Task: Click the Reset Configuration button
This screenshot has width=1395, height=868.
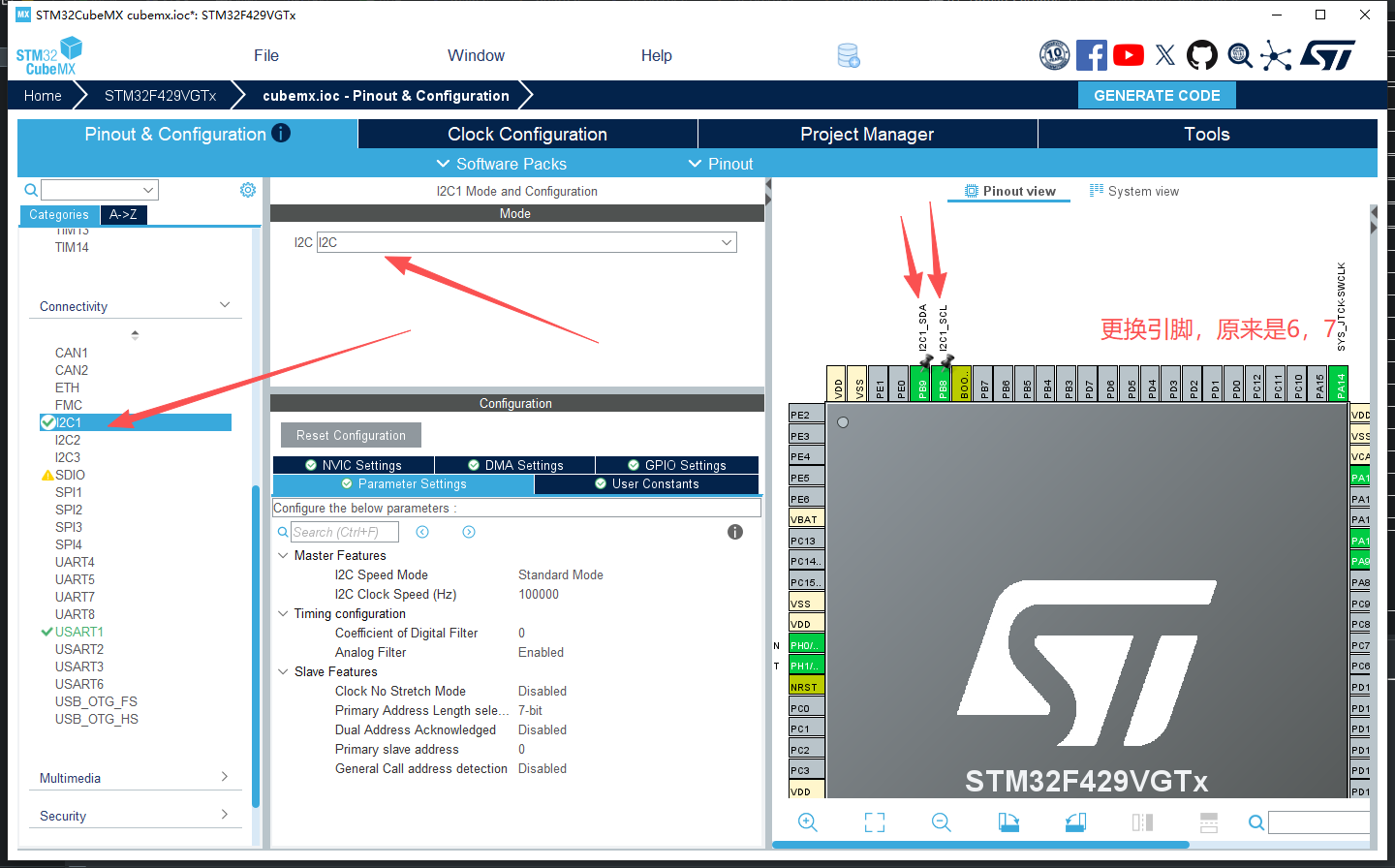Action: [351, 435]
